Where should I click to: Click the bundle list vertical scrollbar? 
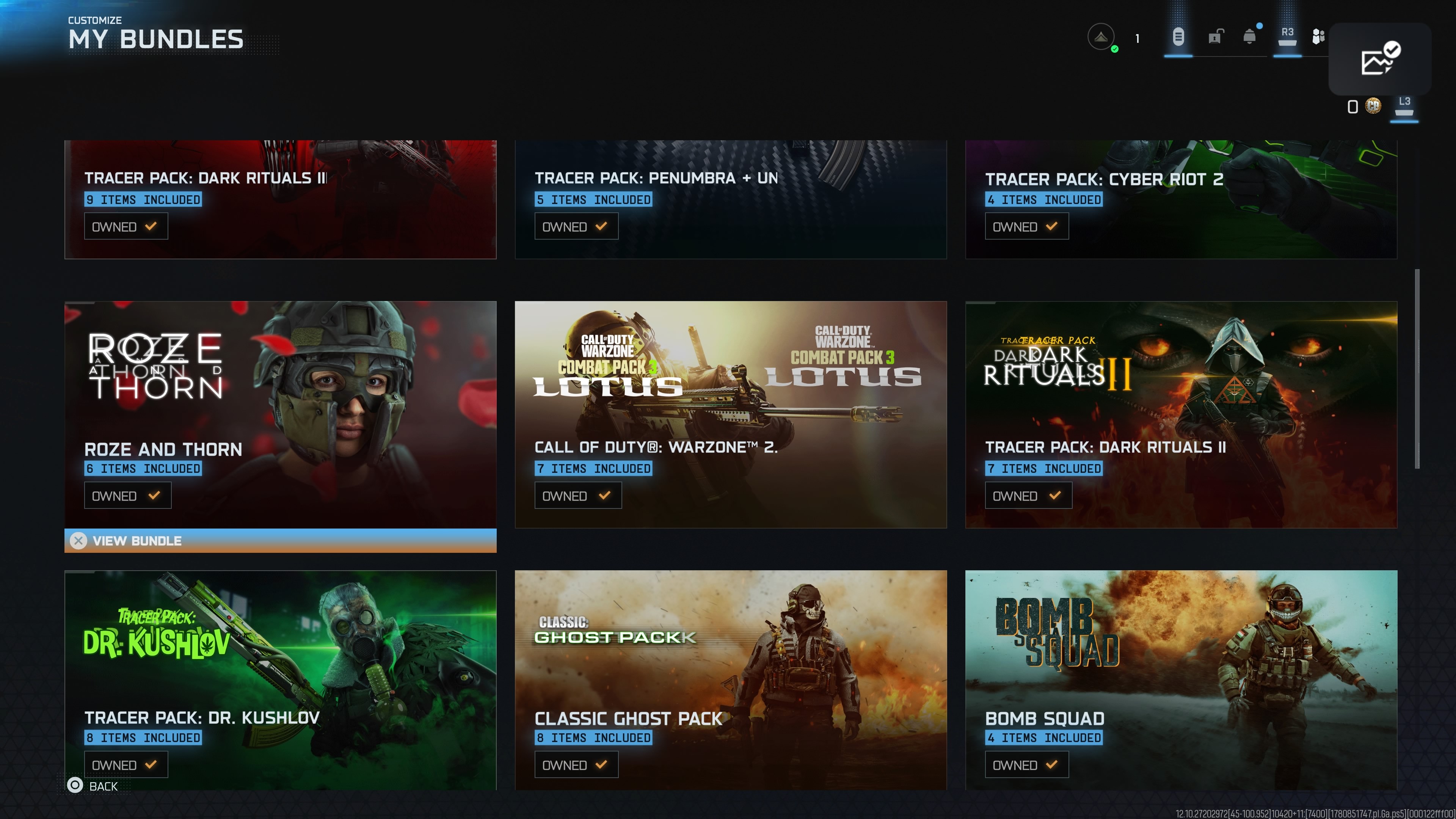[1417, 369]
